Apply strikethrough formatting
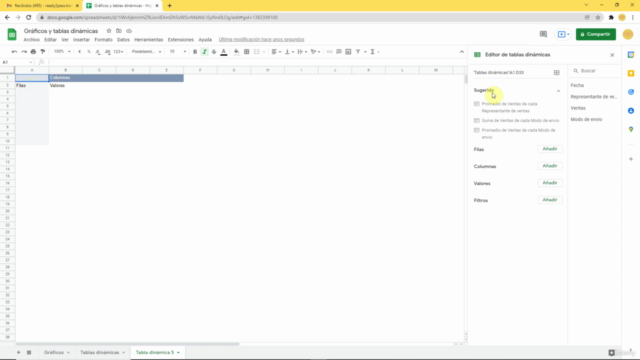This screenshot has width=640, height=360. point(214,52)
